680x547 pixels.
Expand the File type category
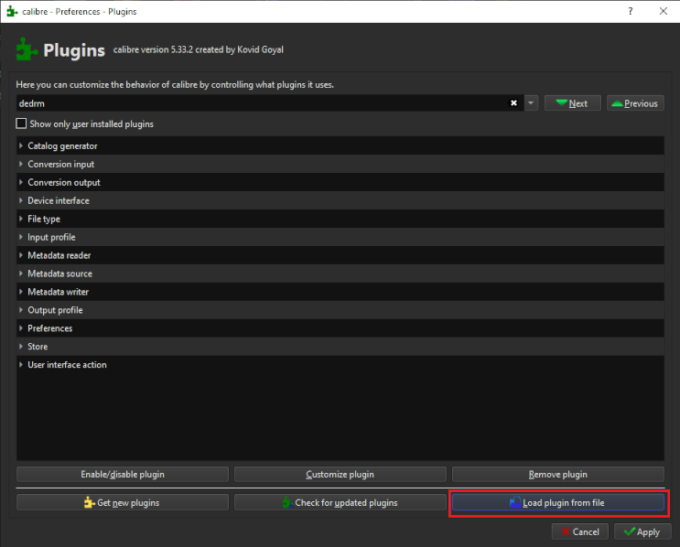click(x=21, y=219)
